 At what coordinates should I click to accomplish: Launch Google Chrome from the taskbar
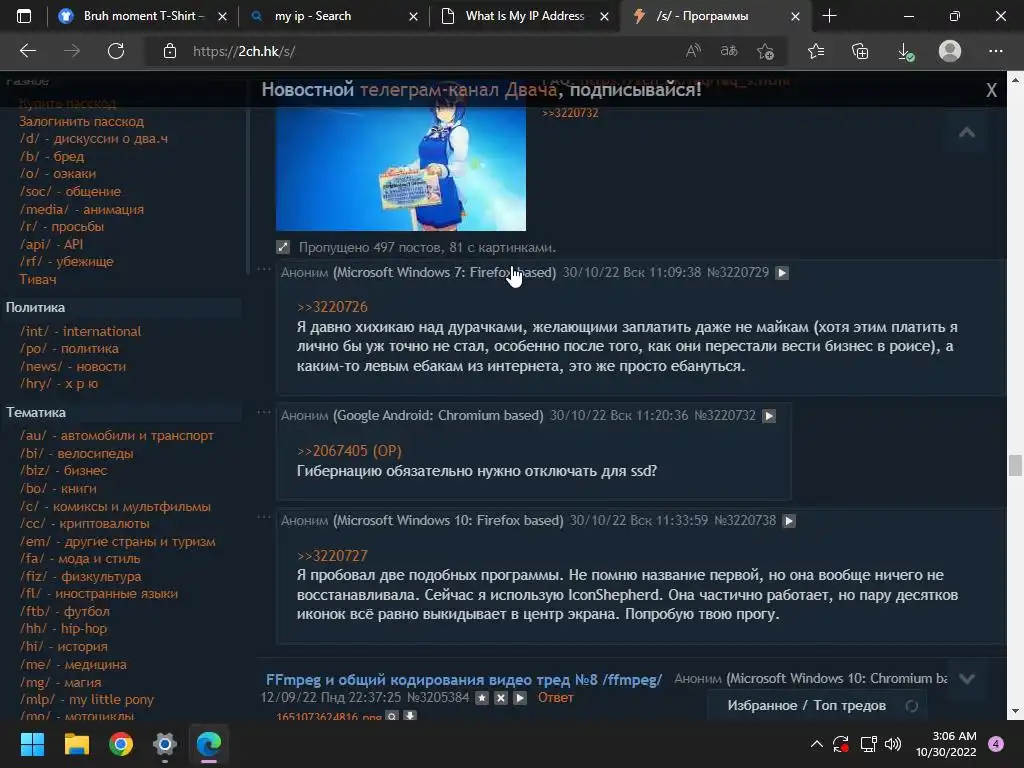point(121,744)
